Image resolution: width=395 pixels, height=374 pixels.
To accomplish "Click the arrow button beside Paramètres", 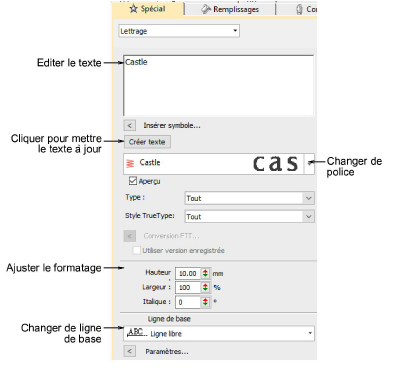I will click(130, 351).
